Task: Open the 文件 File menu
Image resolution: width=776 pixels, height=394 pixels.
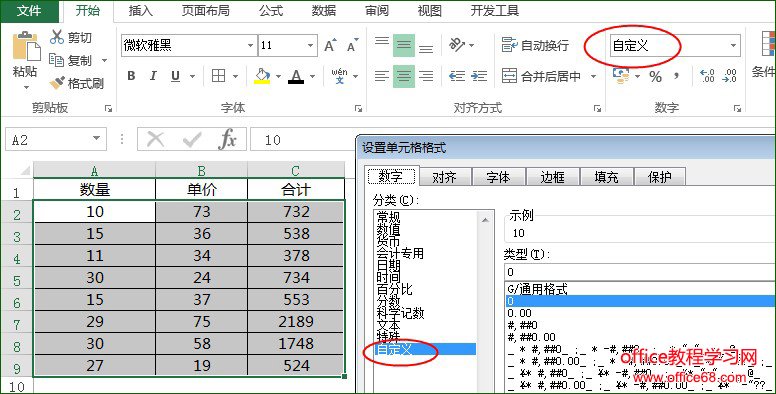Action: coord(29,10)
